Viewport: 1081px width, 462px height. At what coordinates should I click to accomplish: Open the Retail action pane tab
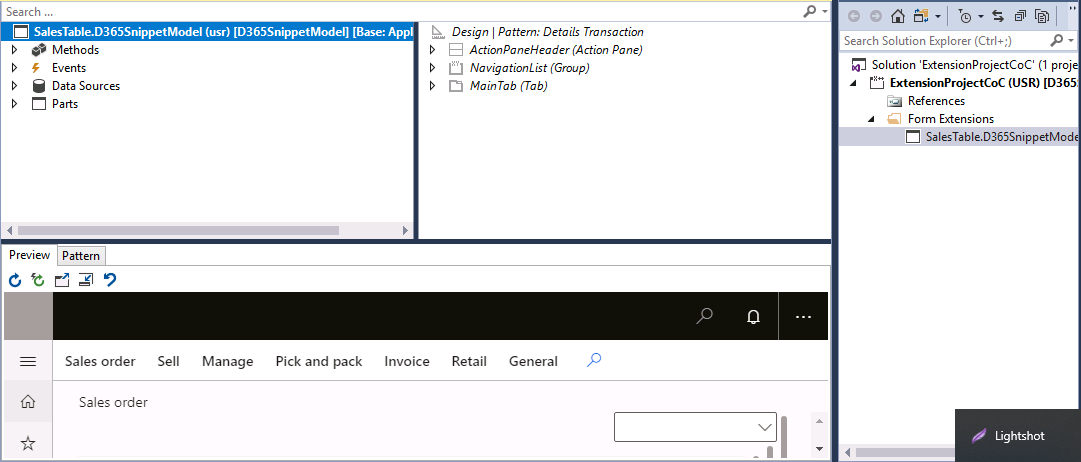click(x=469, y=361)
